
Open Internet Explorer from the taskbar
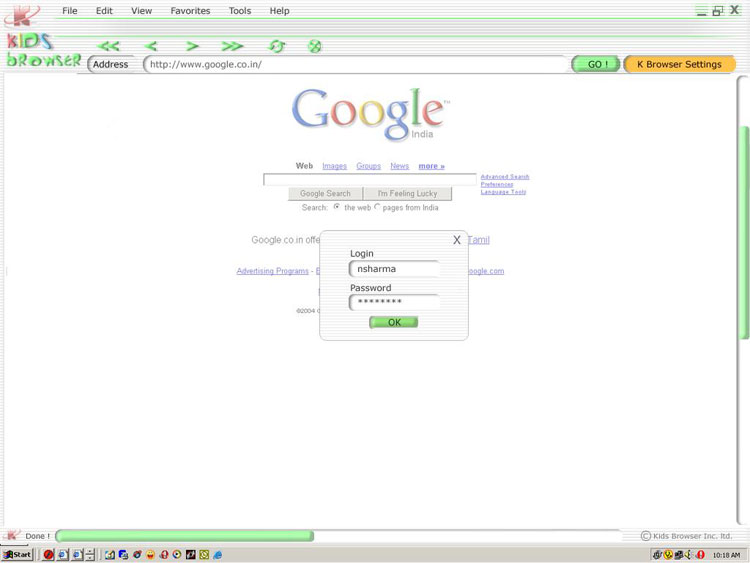pyautogui.click(x=217, y=554)
